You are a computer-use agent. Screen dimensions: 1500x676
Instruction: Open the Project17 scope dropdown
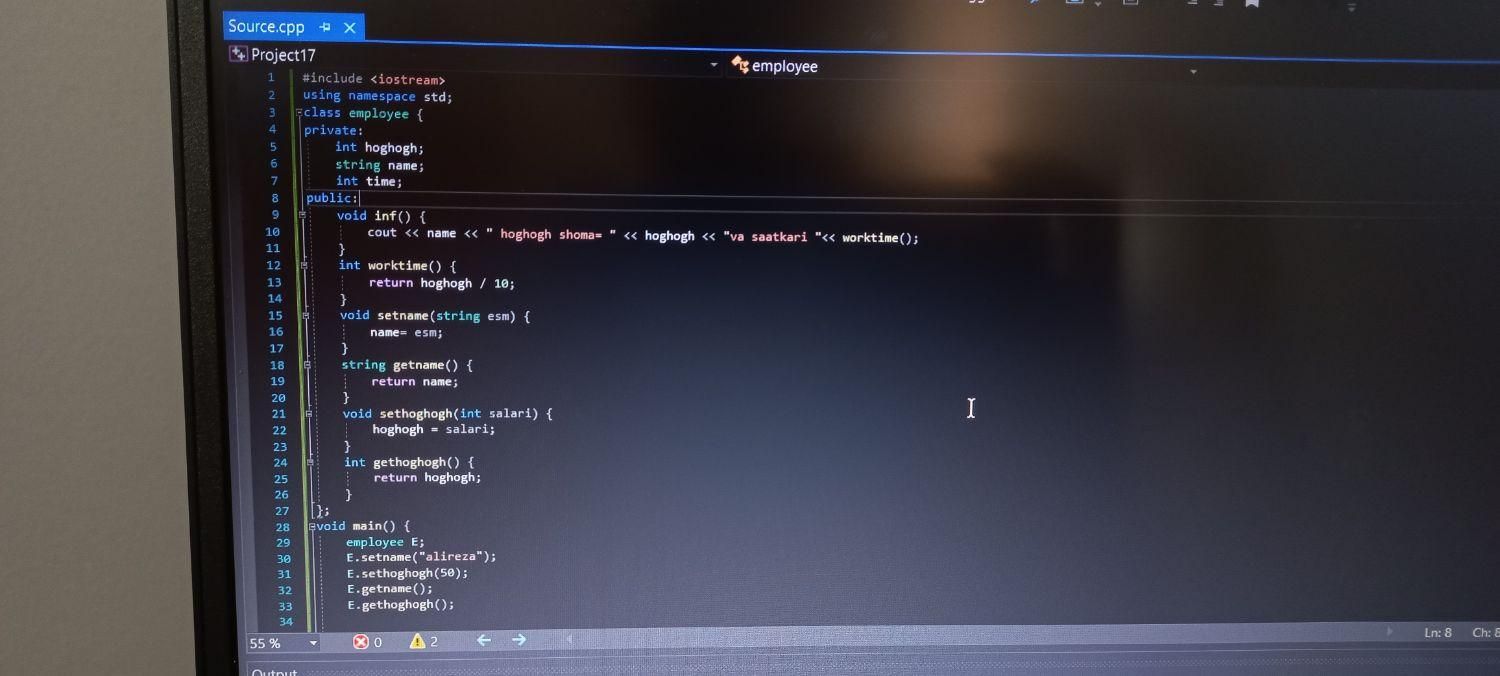pos(714,65)
